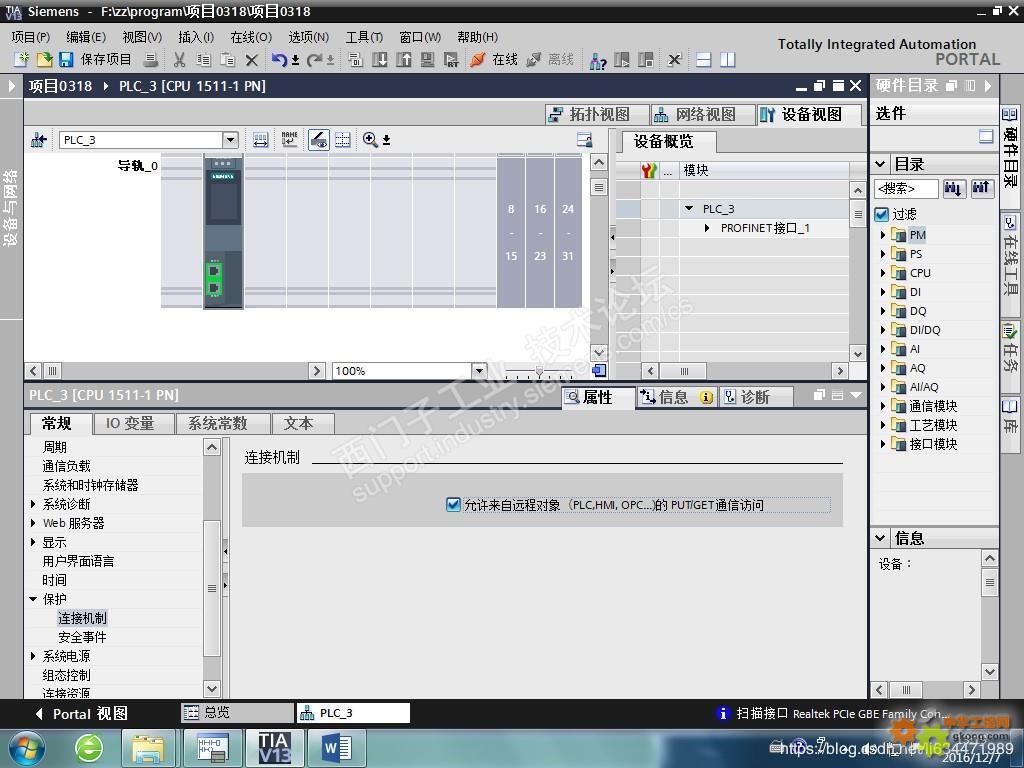Click the download to device icon
The height and width of the screenshot is (768, 1024).
[379, 60]
